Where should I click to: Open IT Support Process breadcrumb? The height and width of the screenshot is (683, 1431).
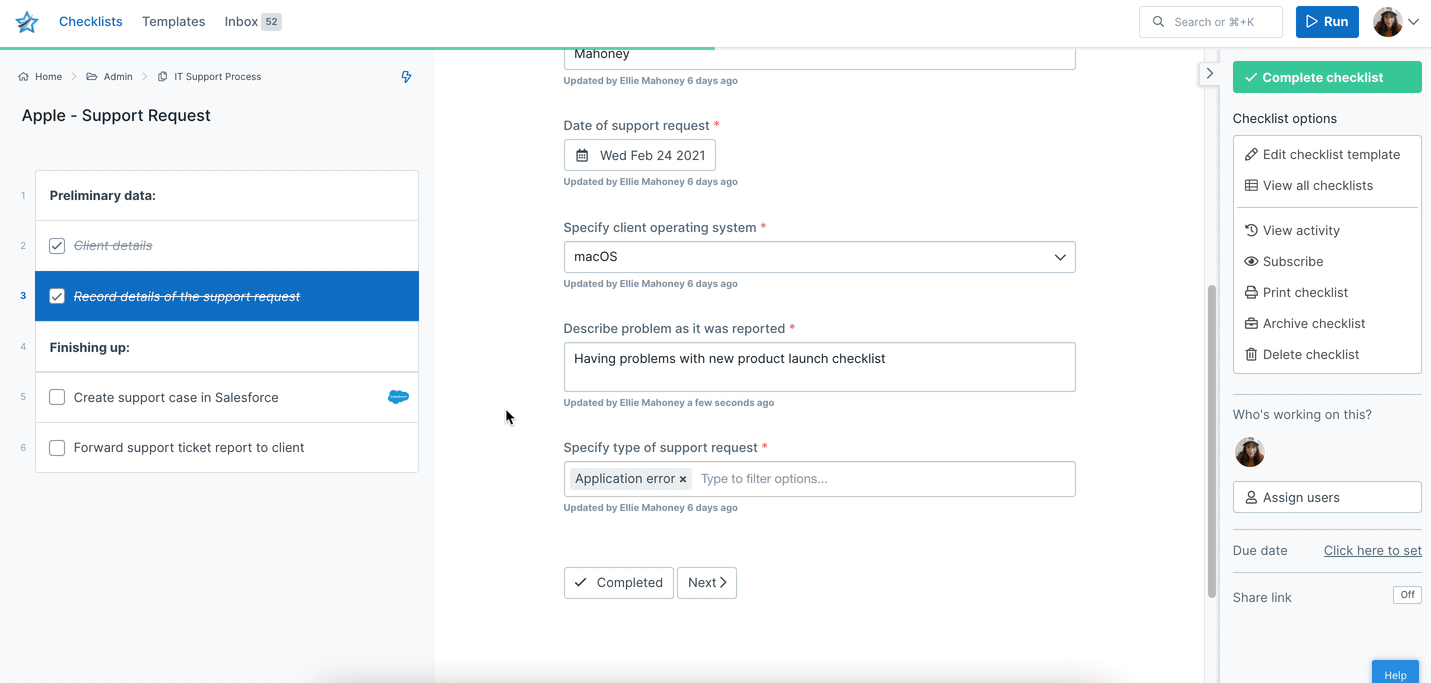[x=210, y=77]
